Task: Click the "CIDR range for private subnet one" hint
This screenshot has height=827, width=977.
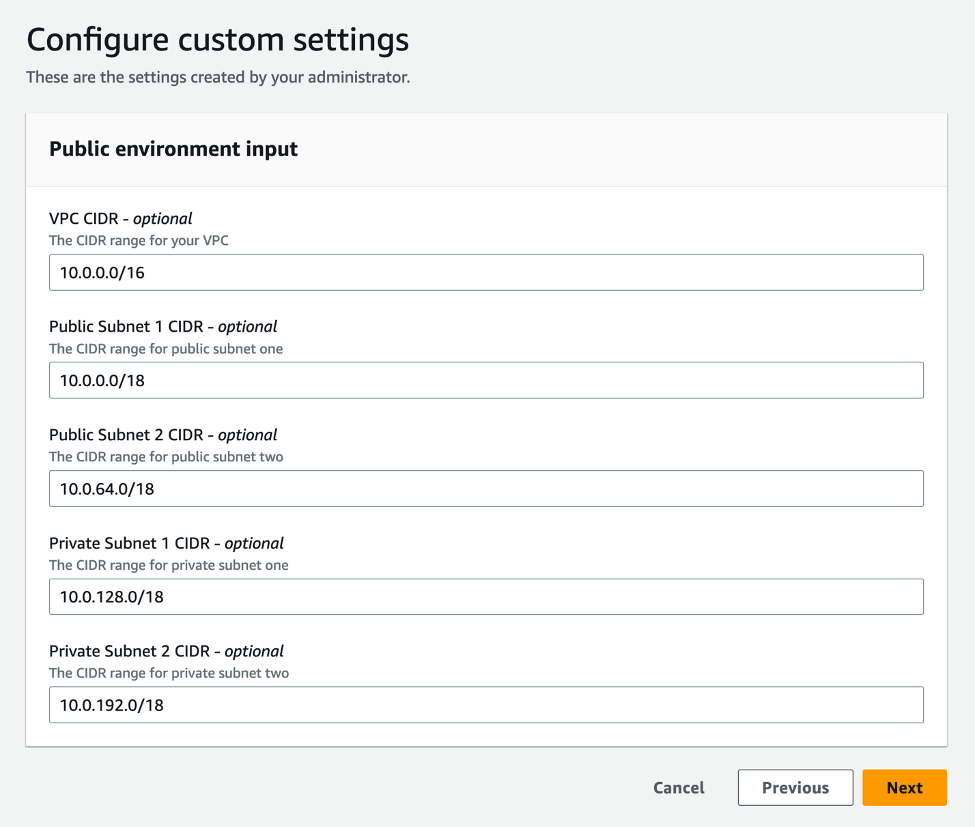Action: (168, 565)
